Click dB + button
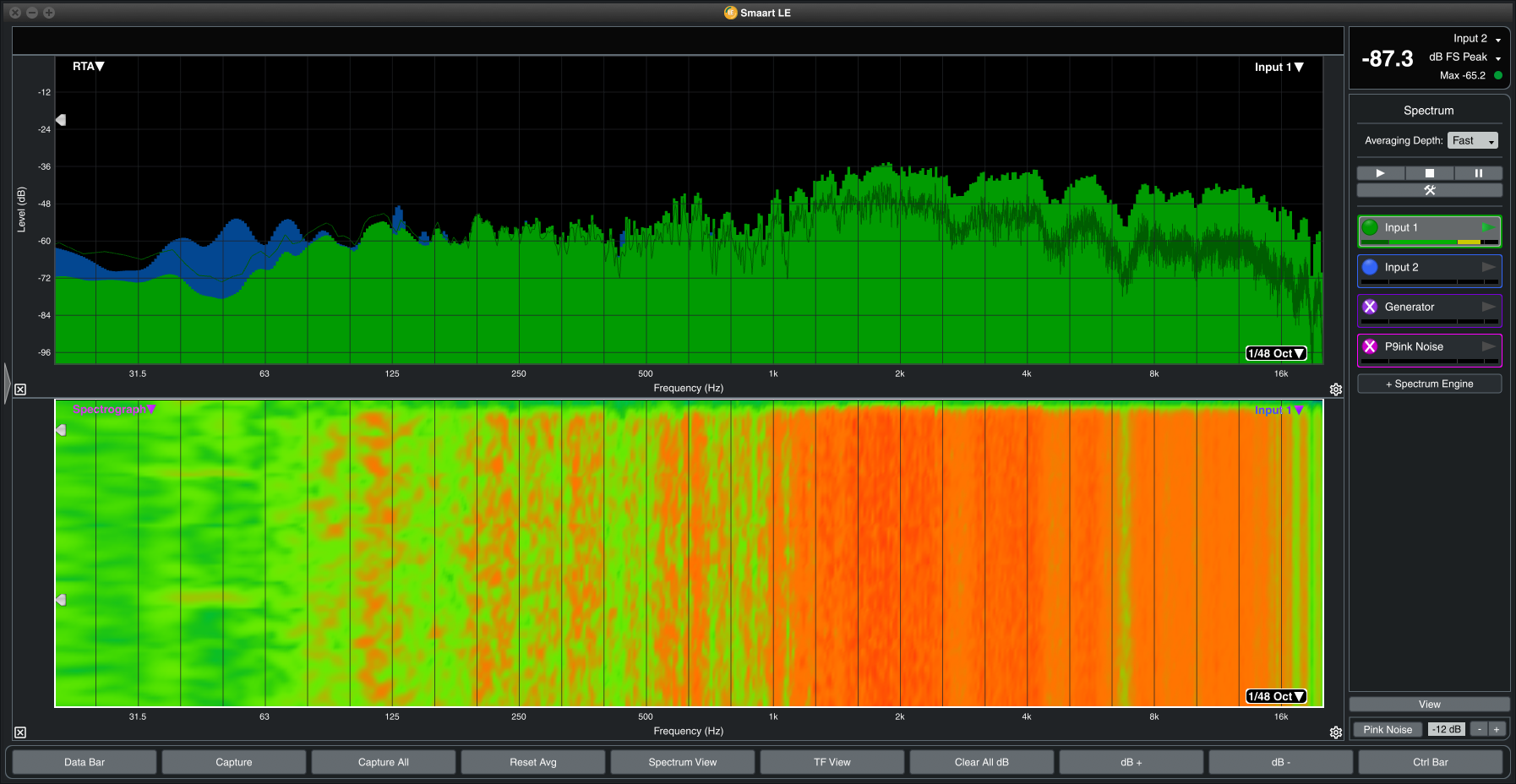 tap(1132, 762)
